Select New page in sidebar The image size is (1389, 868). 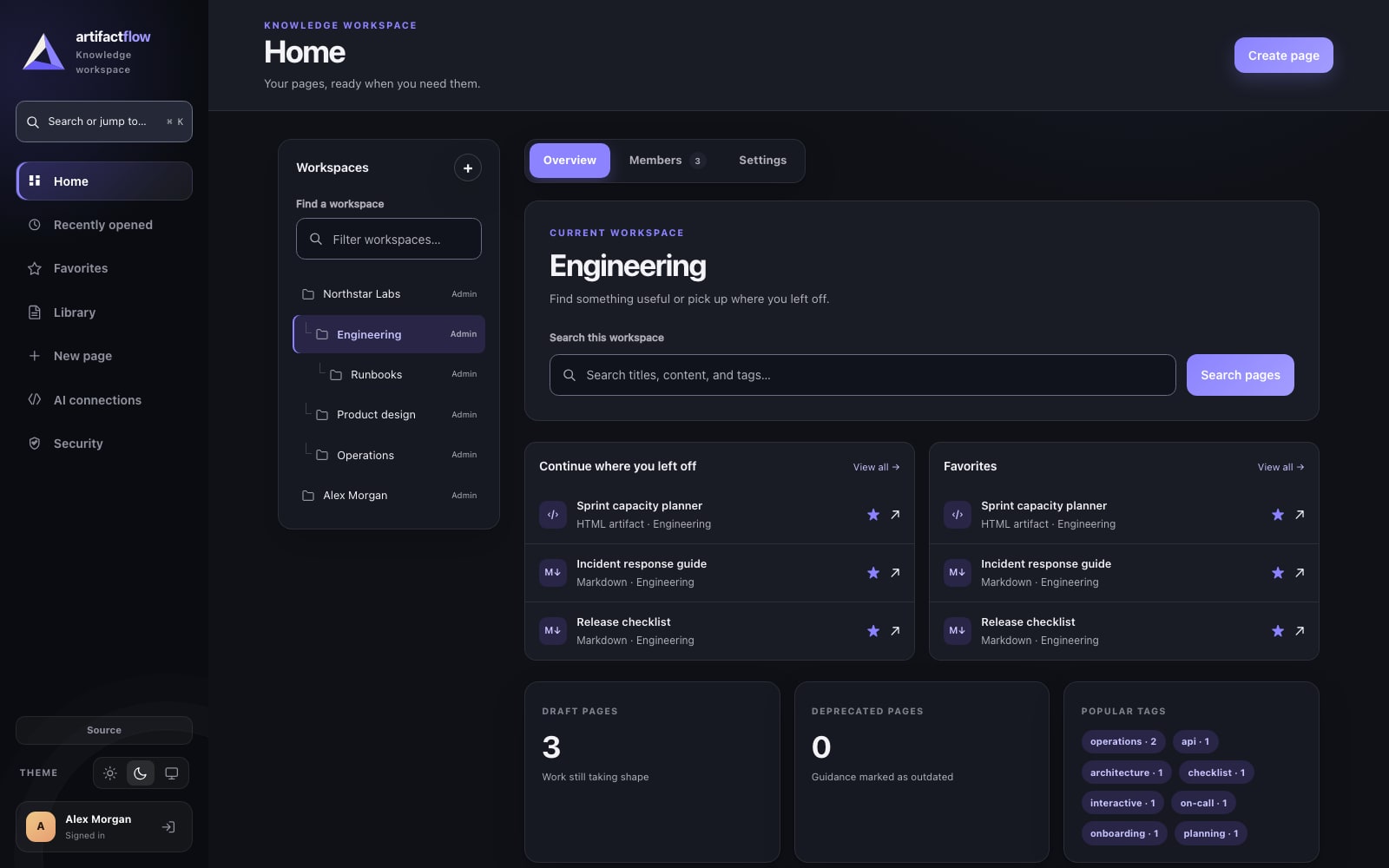tap(104, 356)
